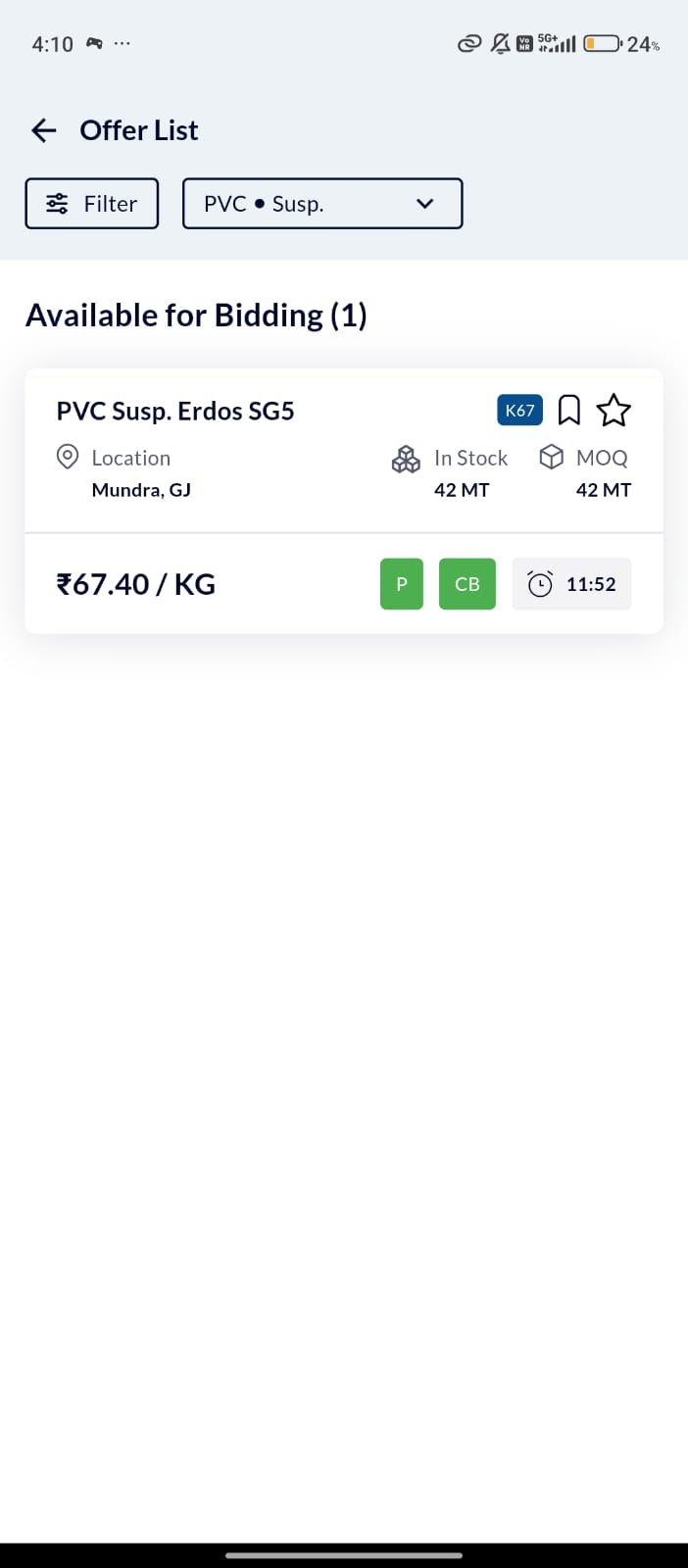Expand the product selector chevron
This screenshot has height=1568, width=688.
tap(424, 204)
